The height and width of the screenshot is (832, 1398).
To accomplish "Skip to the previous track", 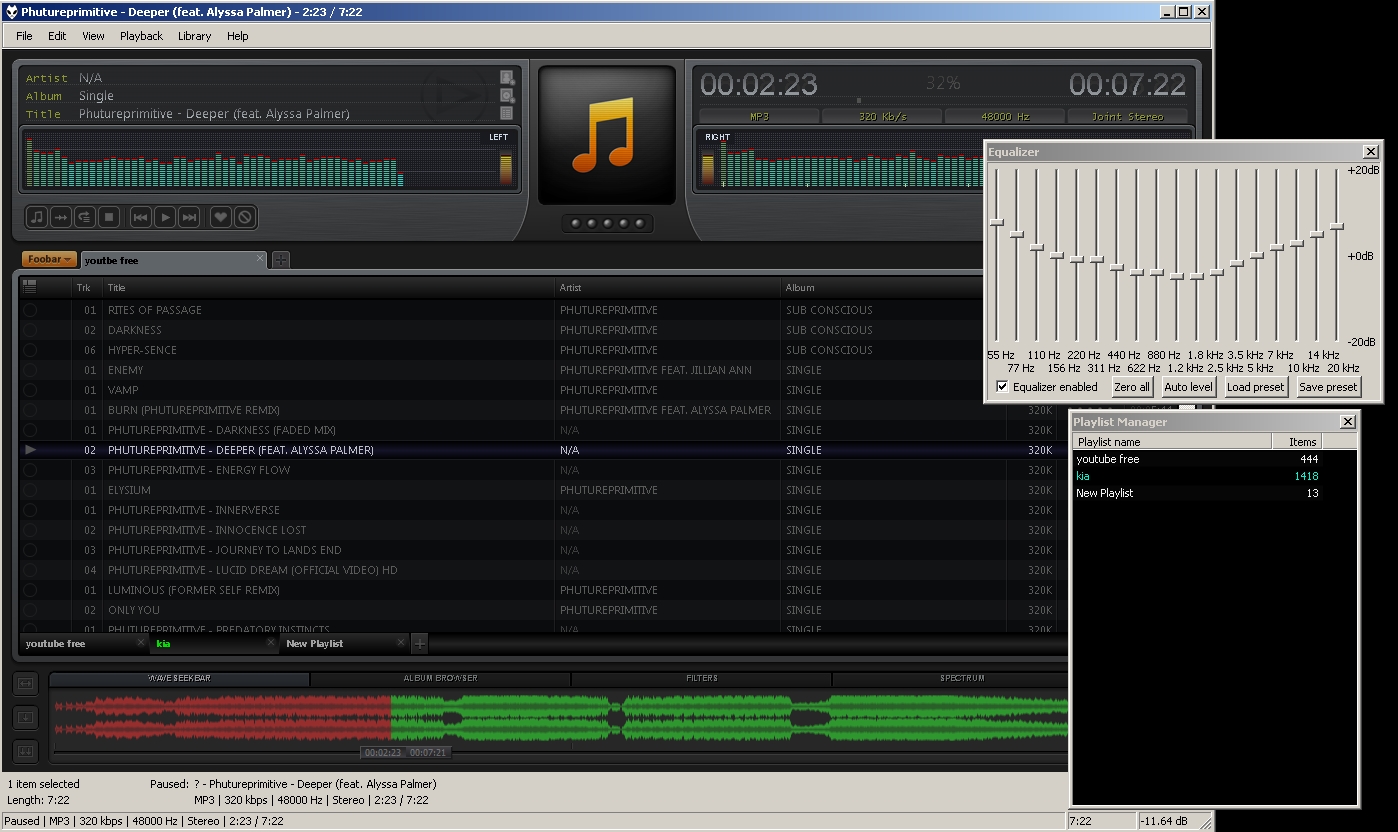I will pyautogui.click(x=141, y=217).
